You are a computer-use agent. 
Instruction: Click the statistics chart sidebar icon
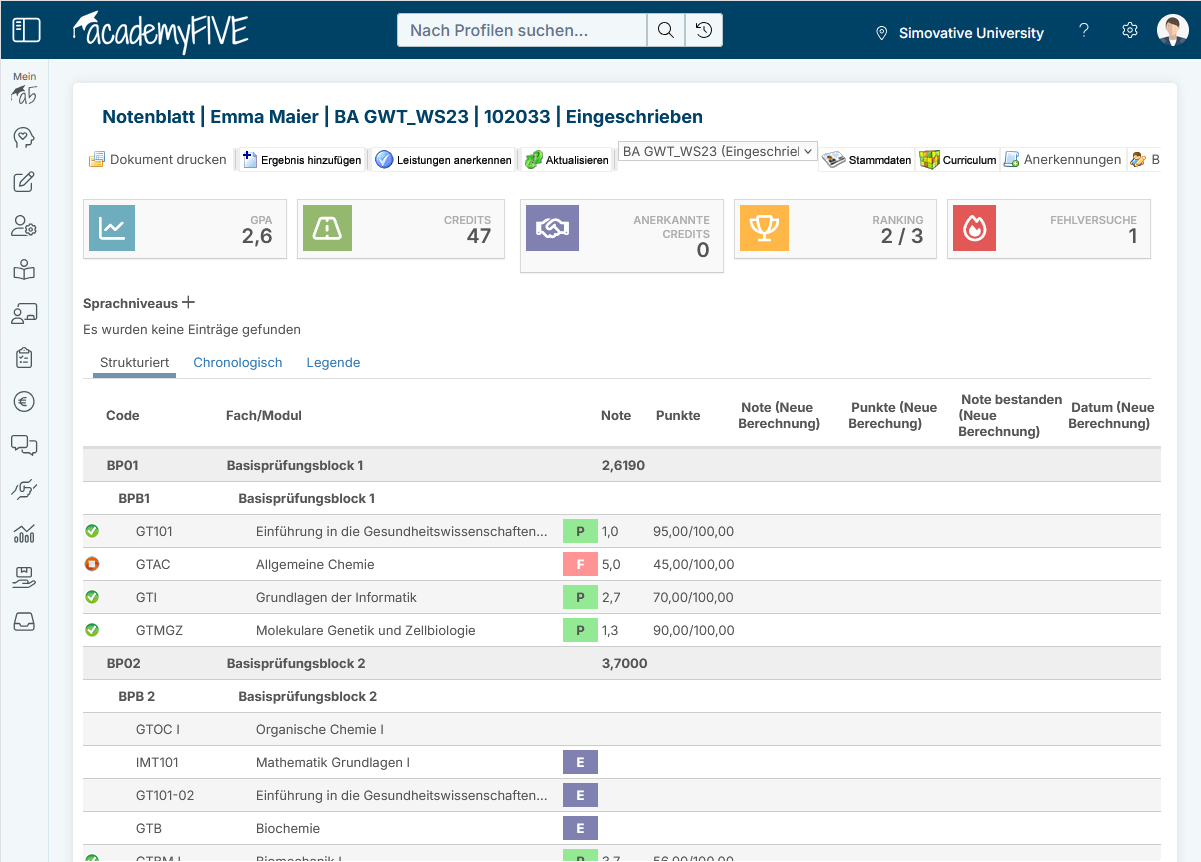coord(24,533)
